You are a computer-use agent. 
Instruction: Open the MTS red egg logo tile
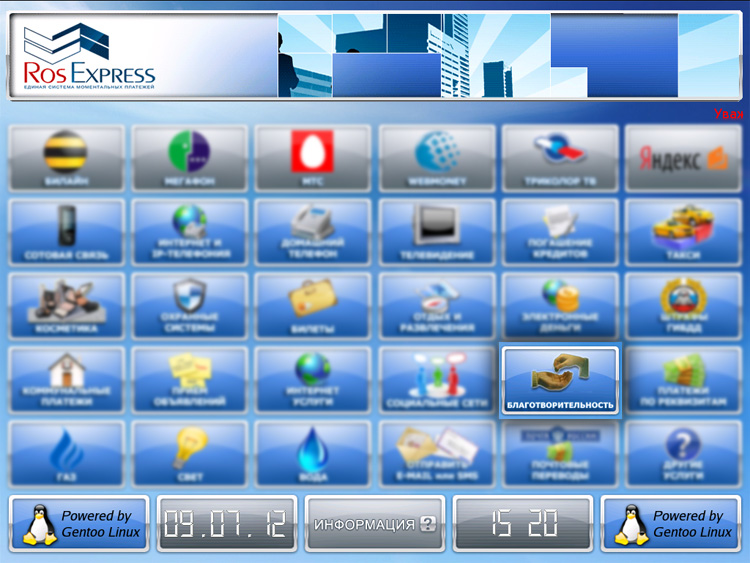point(313,159)
